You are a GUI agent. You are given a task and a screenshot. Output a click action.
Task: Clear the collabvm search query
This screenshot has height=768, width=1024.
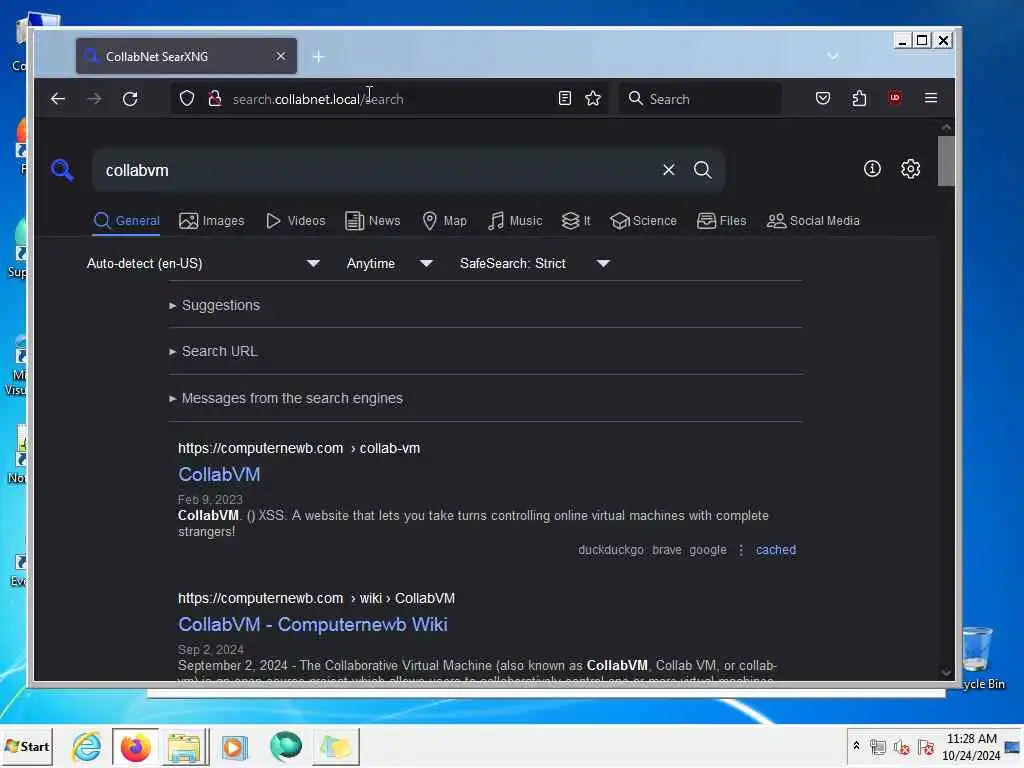coord(669,170)
